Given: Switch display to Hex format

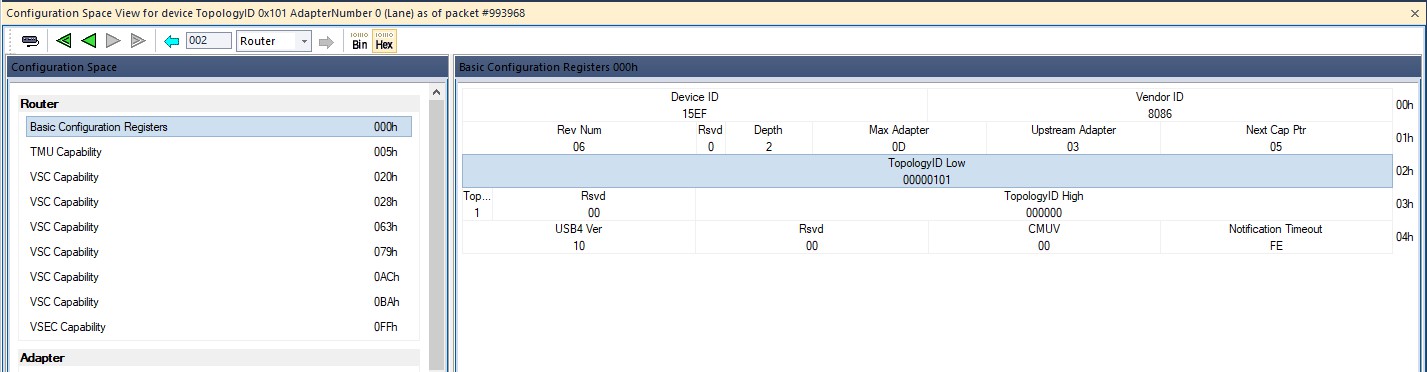Looking at the screenshot, I should 384,41.
